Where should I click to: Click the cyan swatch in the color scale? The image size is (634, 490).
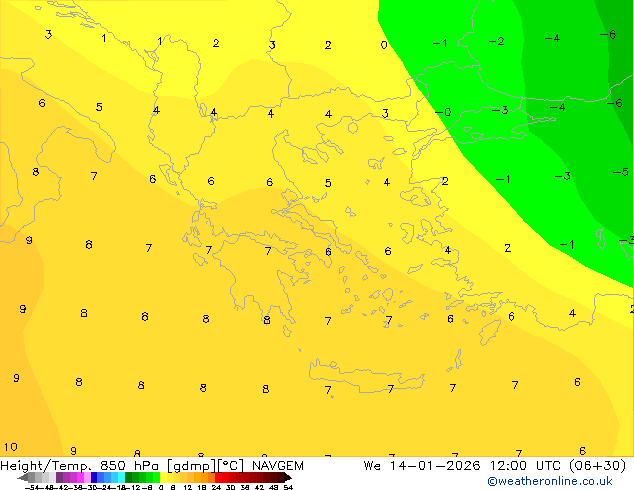(x=121, y=477)
